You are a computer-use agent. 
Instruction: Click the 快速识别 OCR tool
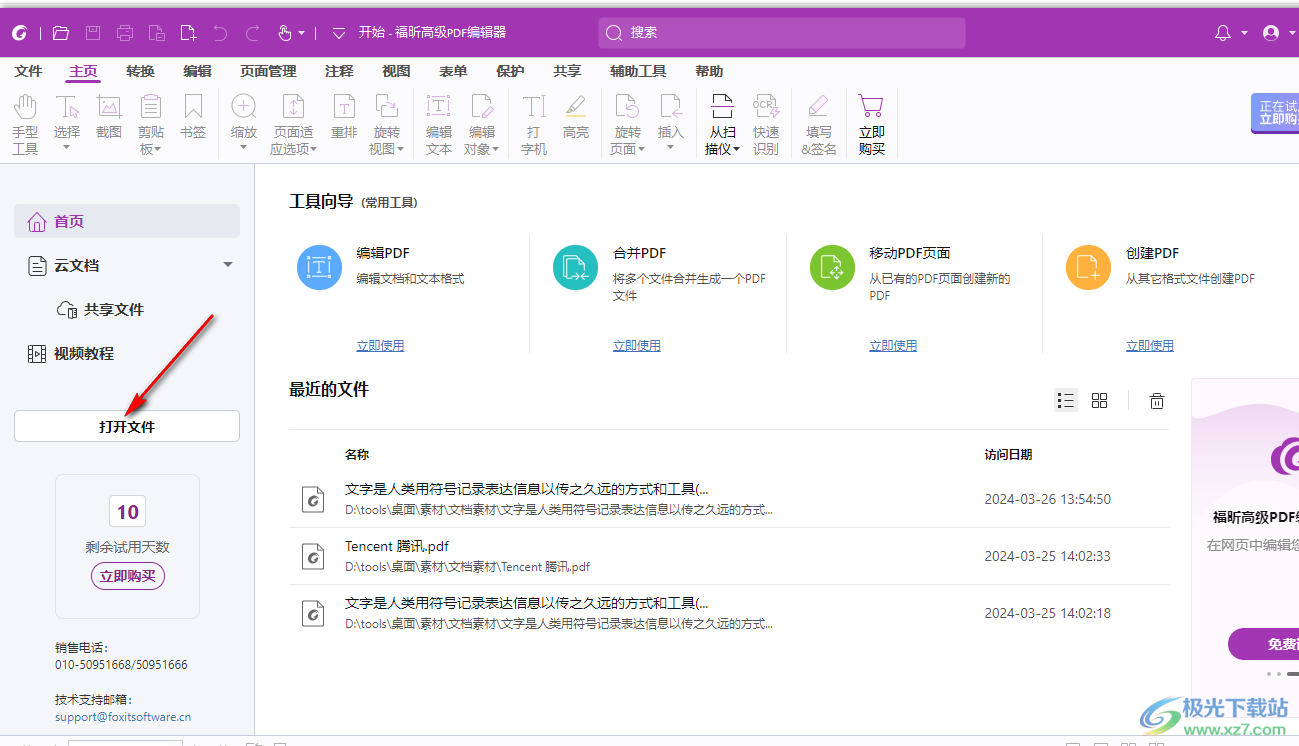pos(766,125)
